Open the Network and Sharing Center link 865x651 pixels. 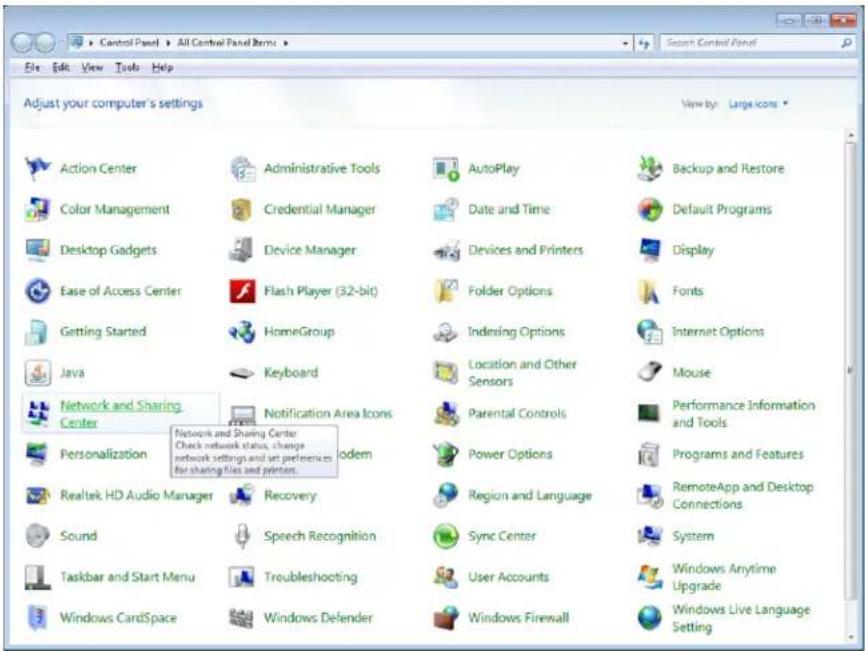pos(121,414)
